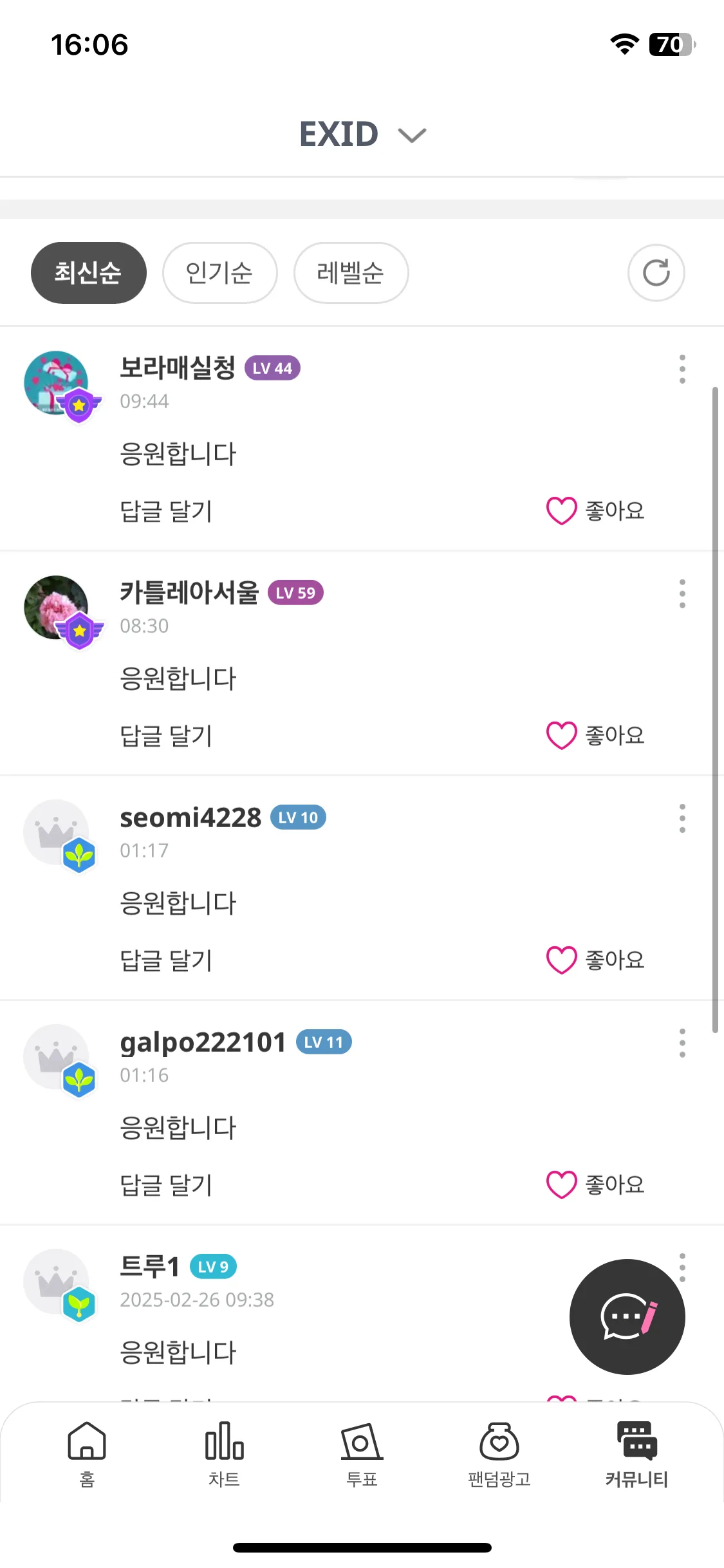Sort comments by 레벨순
Image resolution: width=724 pixels, height=1568 pixels.
(x=351, y=273)
